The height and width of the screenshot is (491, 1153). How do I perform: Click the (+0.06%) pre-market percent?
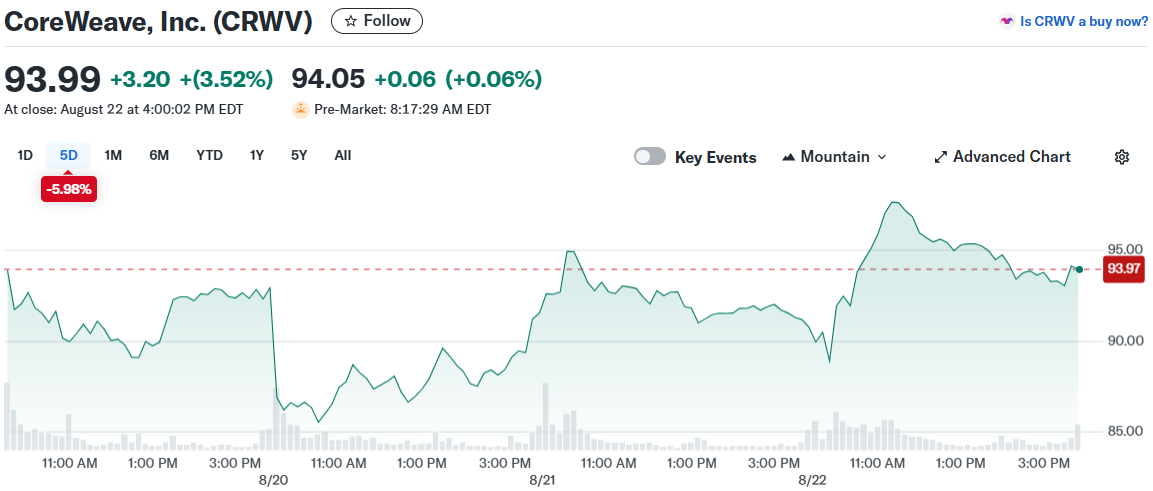493,79
